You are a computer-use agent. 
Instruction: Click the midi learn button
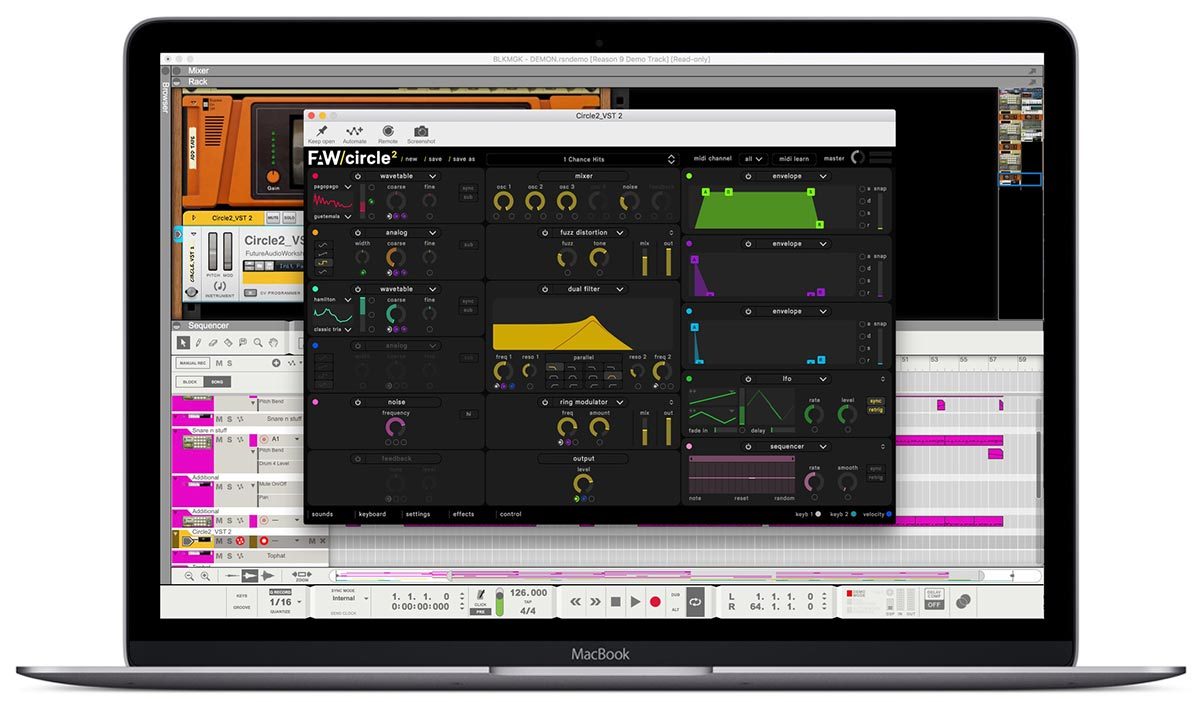(x=794, y=159)
